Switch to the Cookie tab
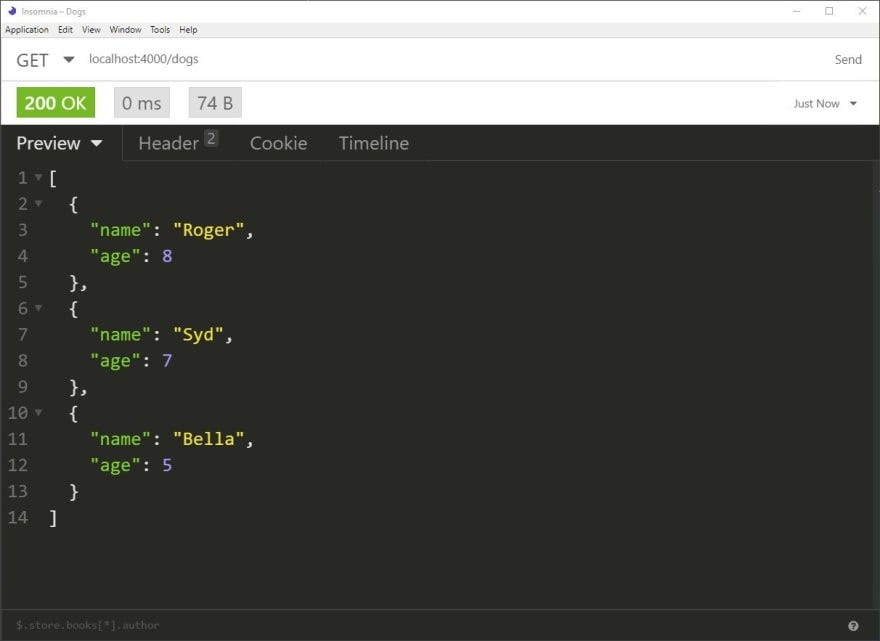 tap(278, 143)
